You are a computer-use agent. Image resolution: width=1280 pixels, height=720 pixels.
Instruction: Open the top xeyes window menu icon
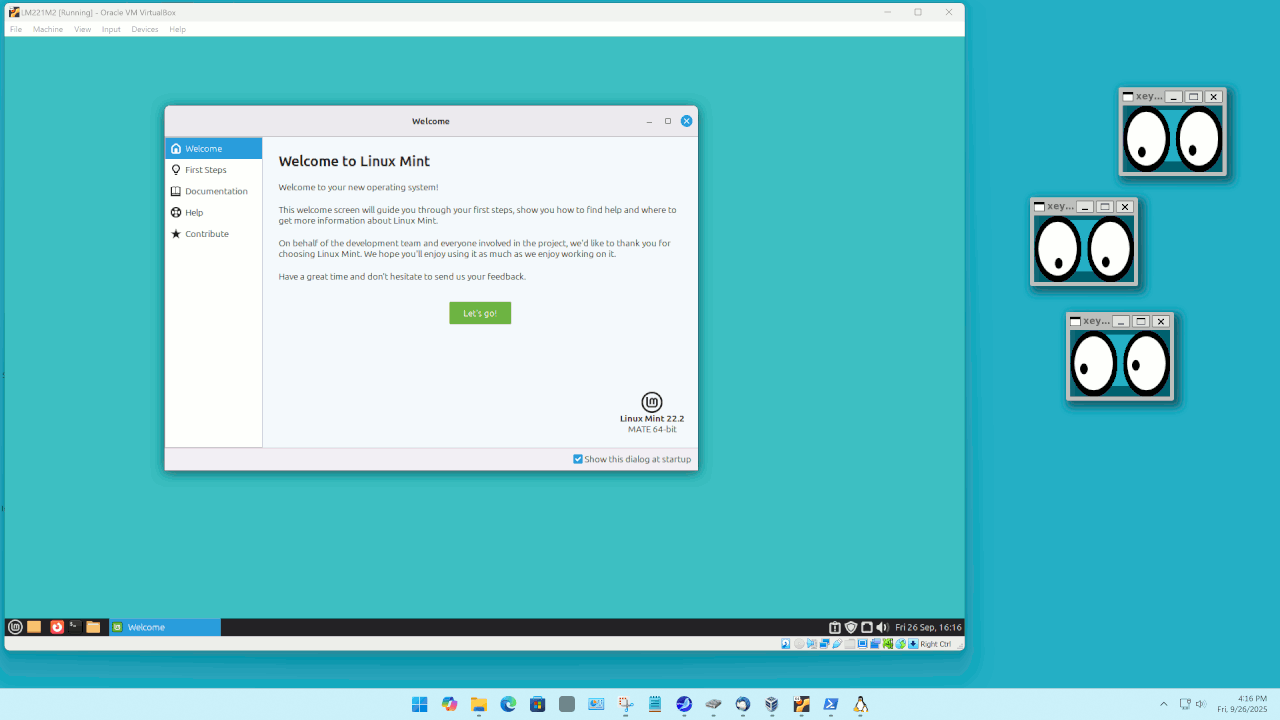coord(1128,97)
